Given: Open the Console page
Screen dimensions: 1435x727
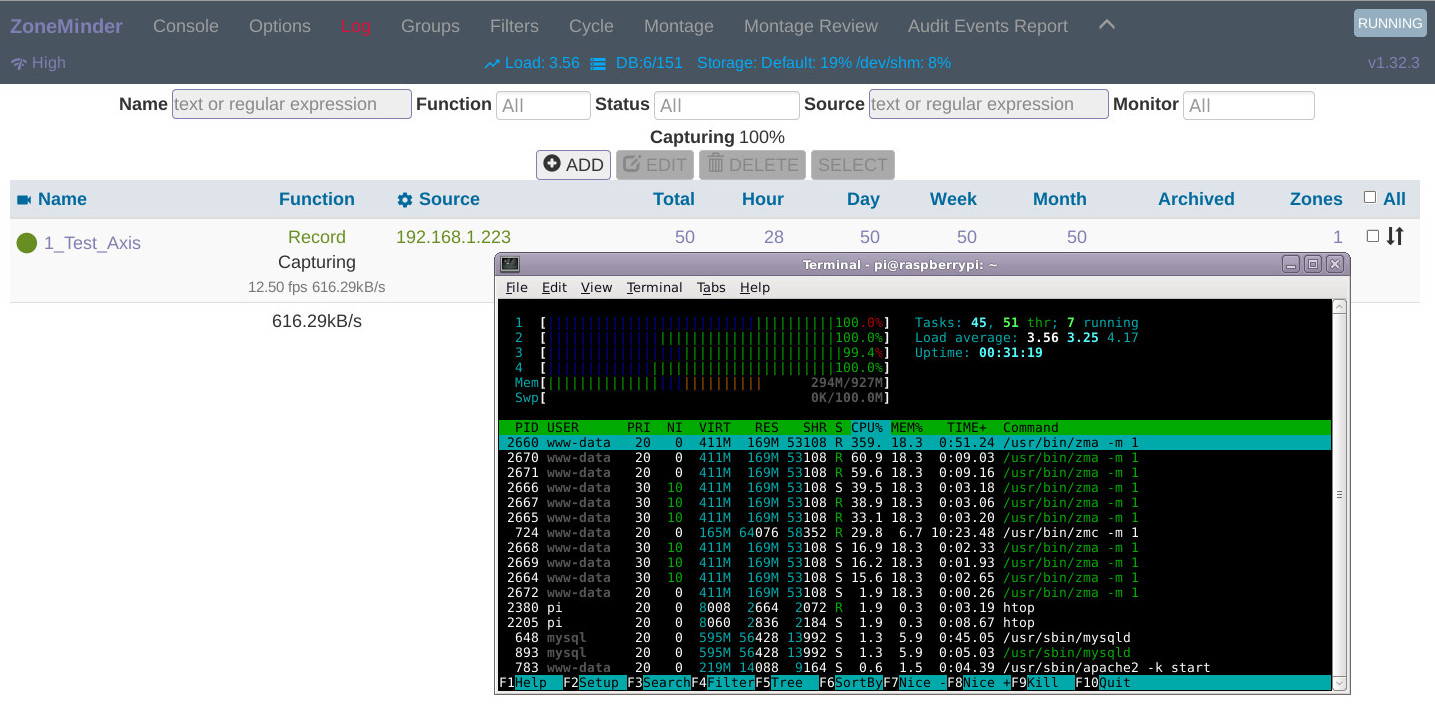Looking at the screenshot, I should tap(186, 26).
